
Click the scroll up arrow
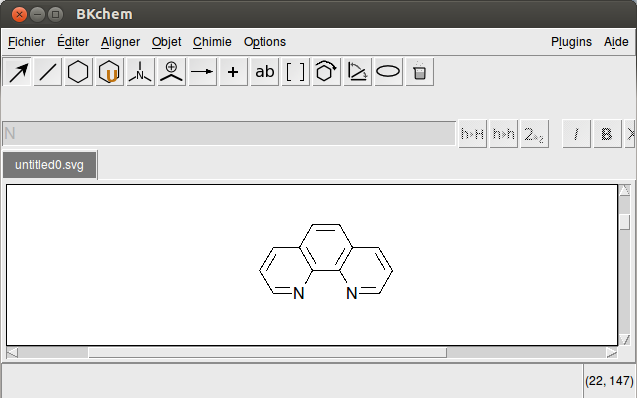pos(625,190)
